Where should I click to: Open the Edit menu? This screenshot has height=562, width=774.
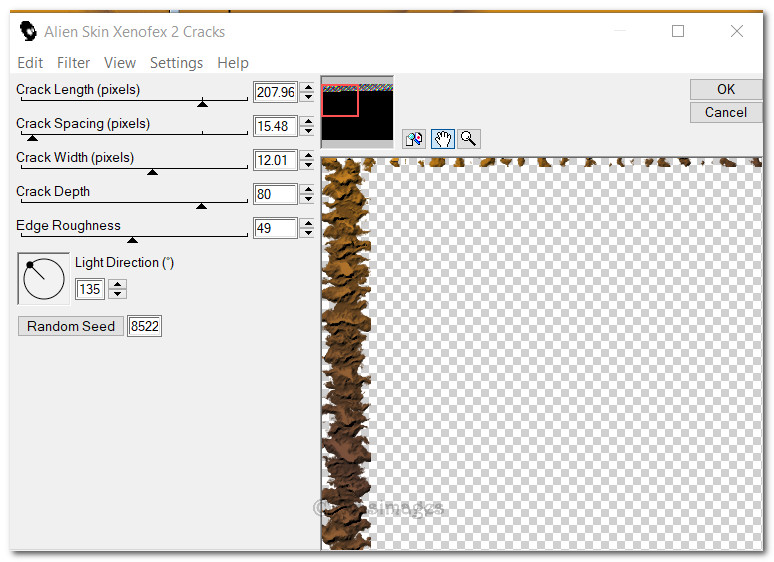click(30, 63)
